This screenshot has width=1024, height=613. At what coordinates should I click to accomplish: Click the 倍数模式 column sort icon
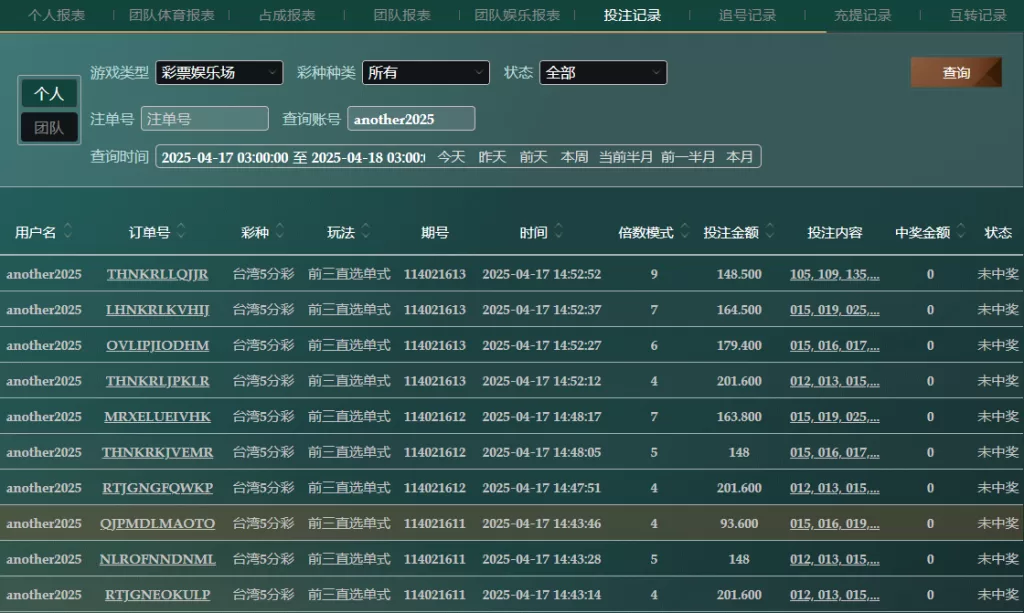(685, 232)
